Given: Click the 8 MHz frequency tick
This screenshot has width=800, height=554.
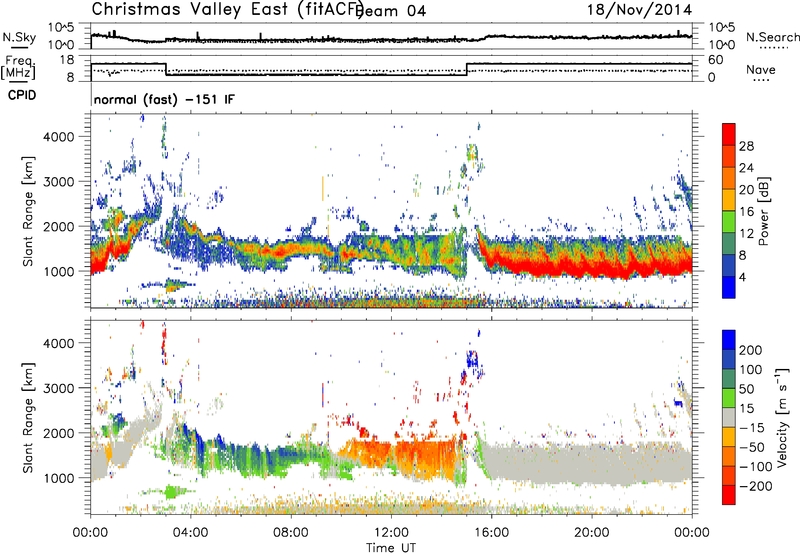Looking at the screenshot, I should pyautogui.click(x=70, y=77).
